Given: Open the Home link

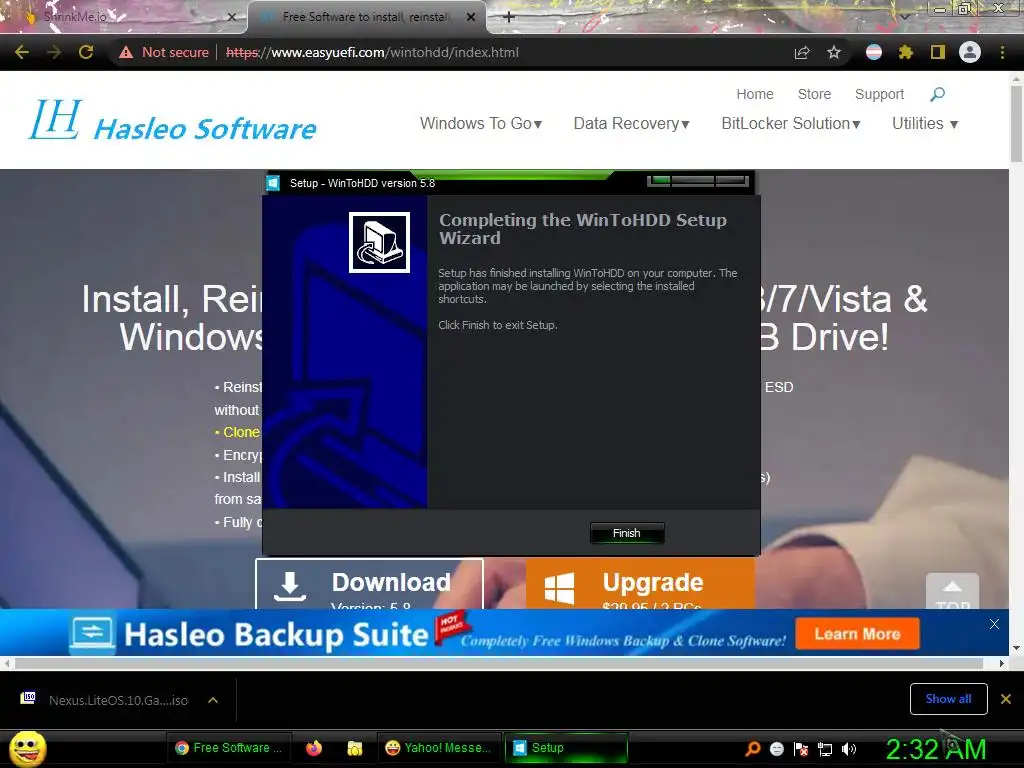Looking at the screenshot, I should [755, 94].
